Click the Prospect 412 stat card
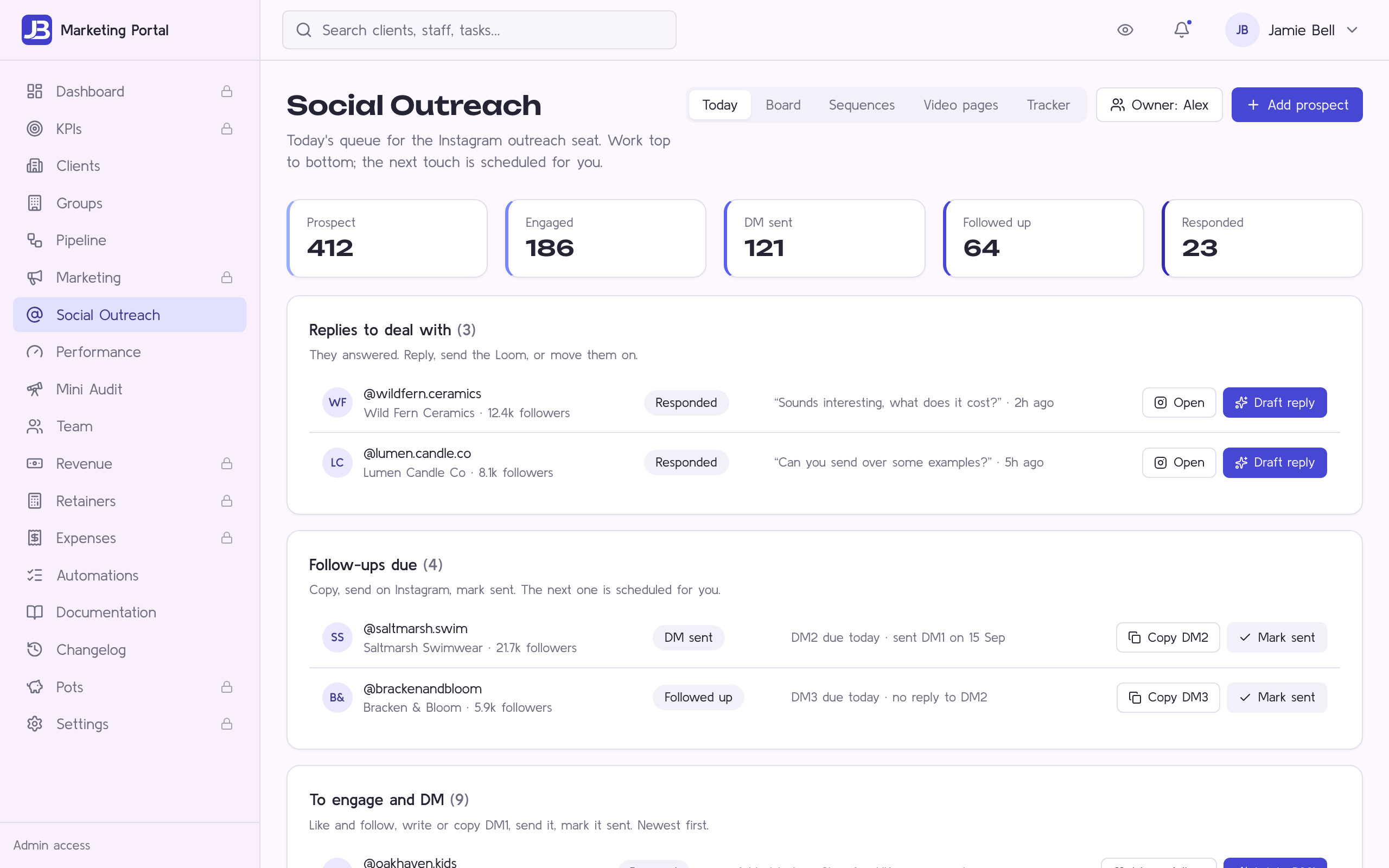Screen dimensions: 1389x868 click(x=387, y=238)
